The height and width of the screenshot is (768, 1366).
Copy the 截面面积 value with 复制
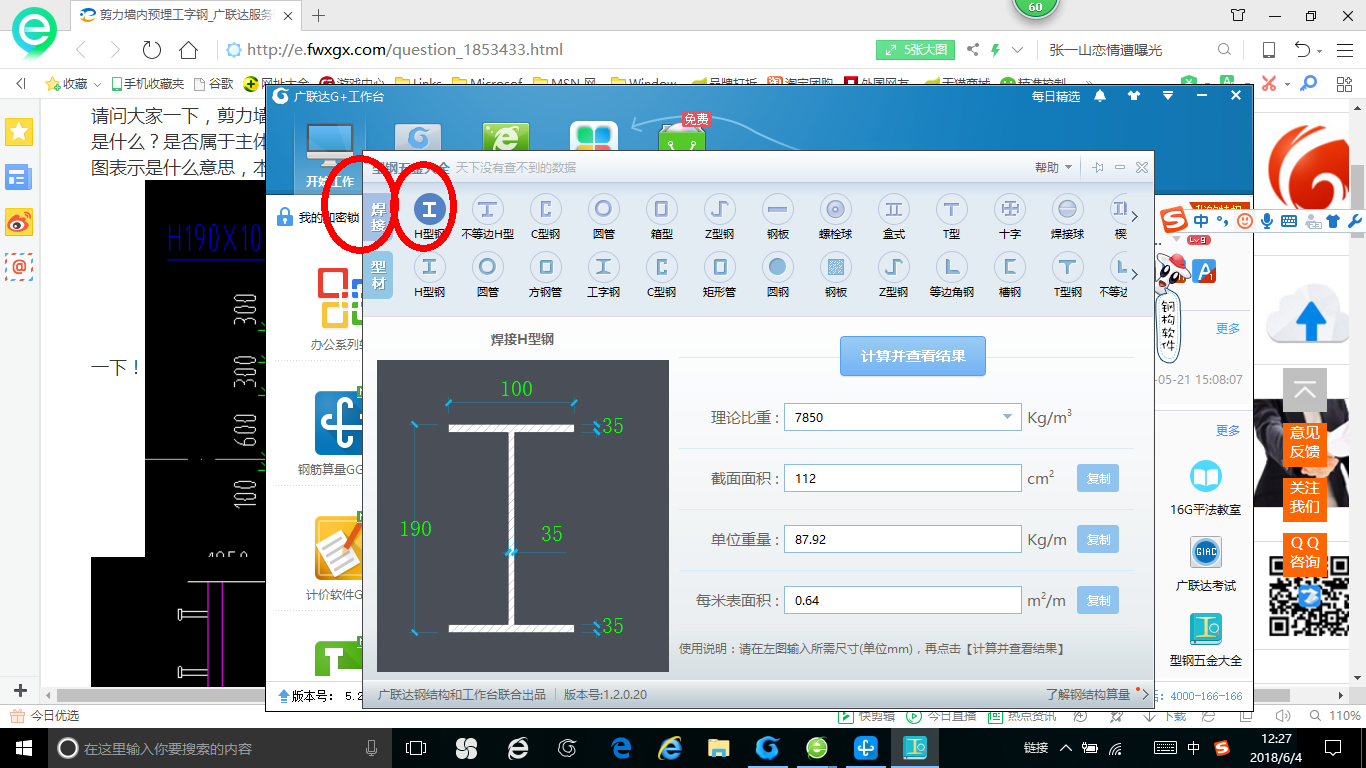(1098, 479)
